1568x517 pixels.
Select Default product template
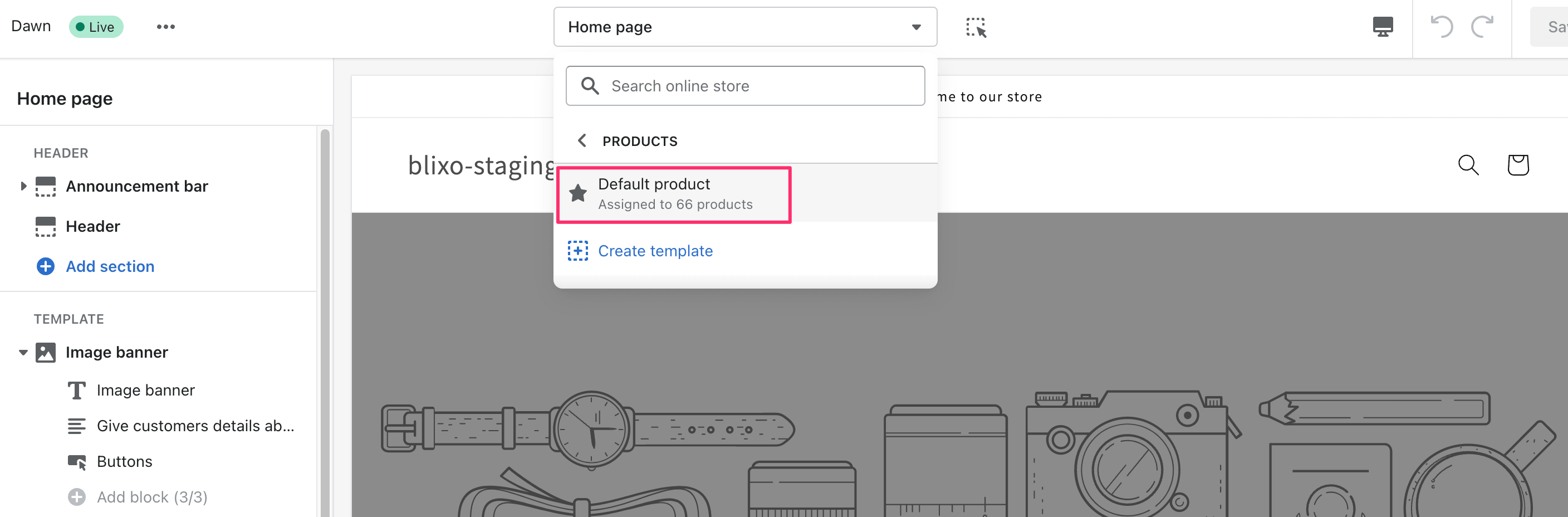(674, 194)
